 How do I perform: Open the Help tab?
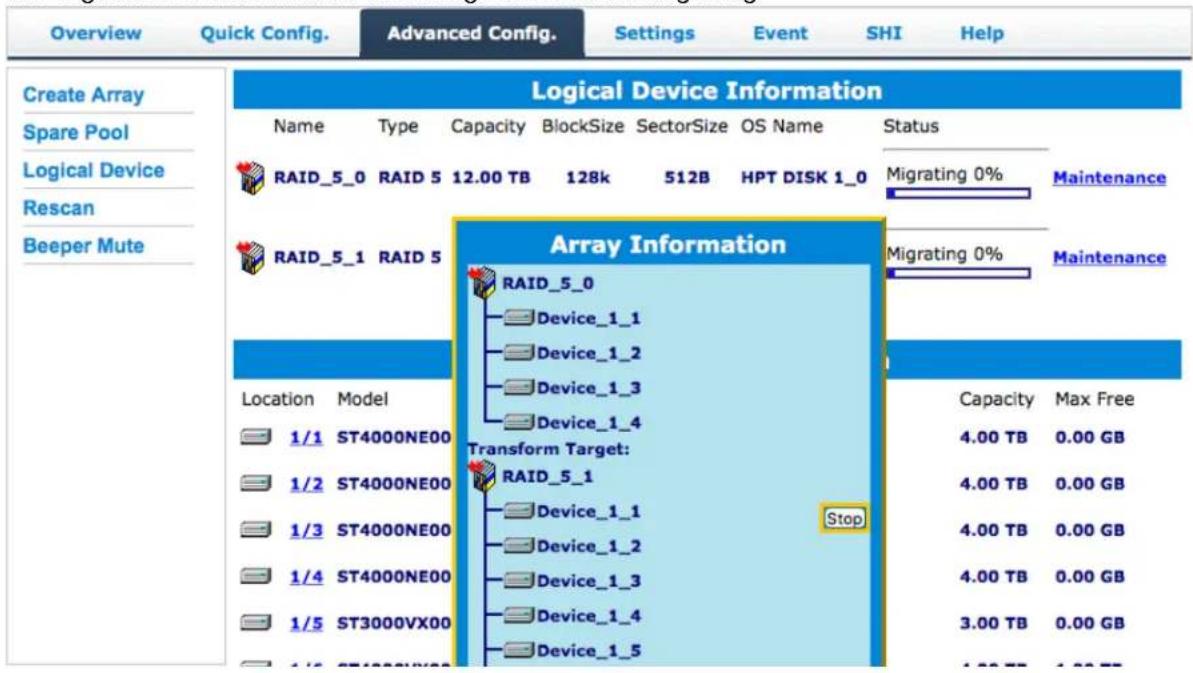[x=981, y=33]
